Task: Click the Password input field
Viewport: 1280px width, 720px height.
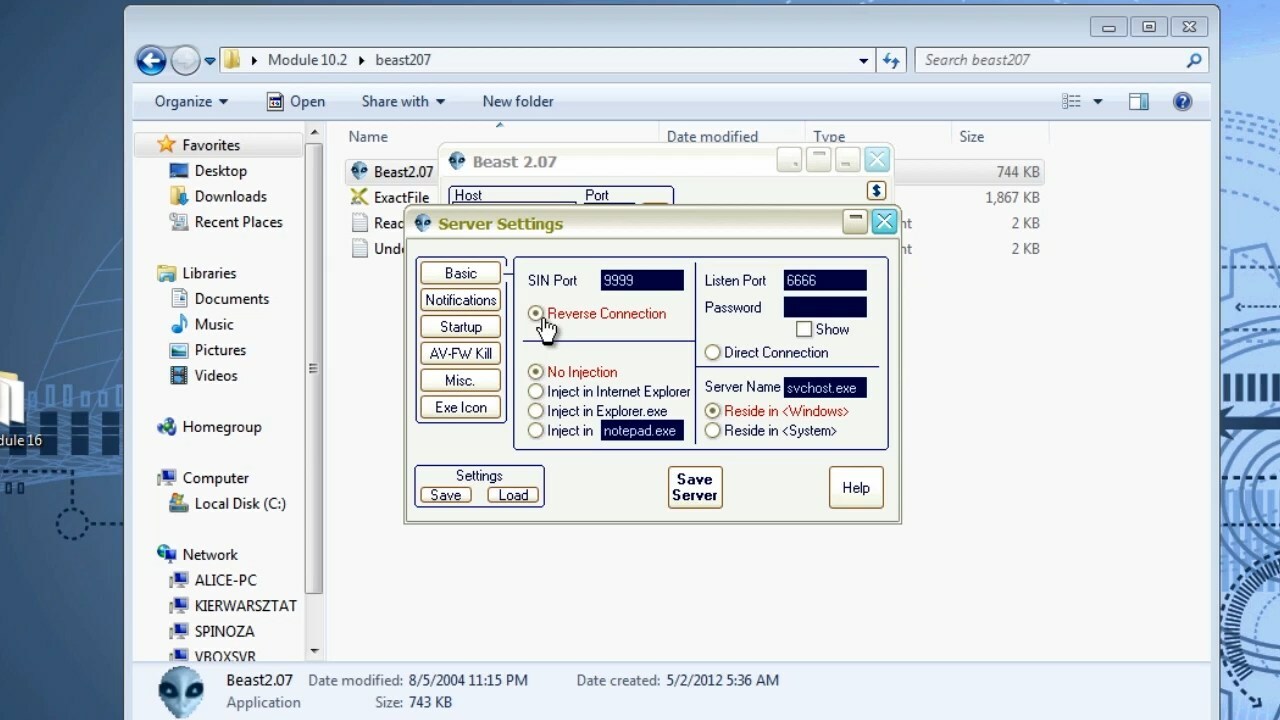Action: [825, 308]
